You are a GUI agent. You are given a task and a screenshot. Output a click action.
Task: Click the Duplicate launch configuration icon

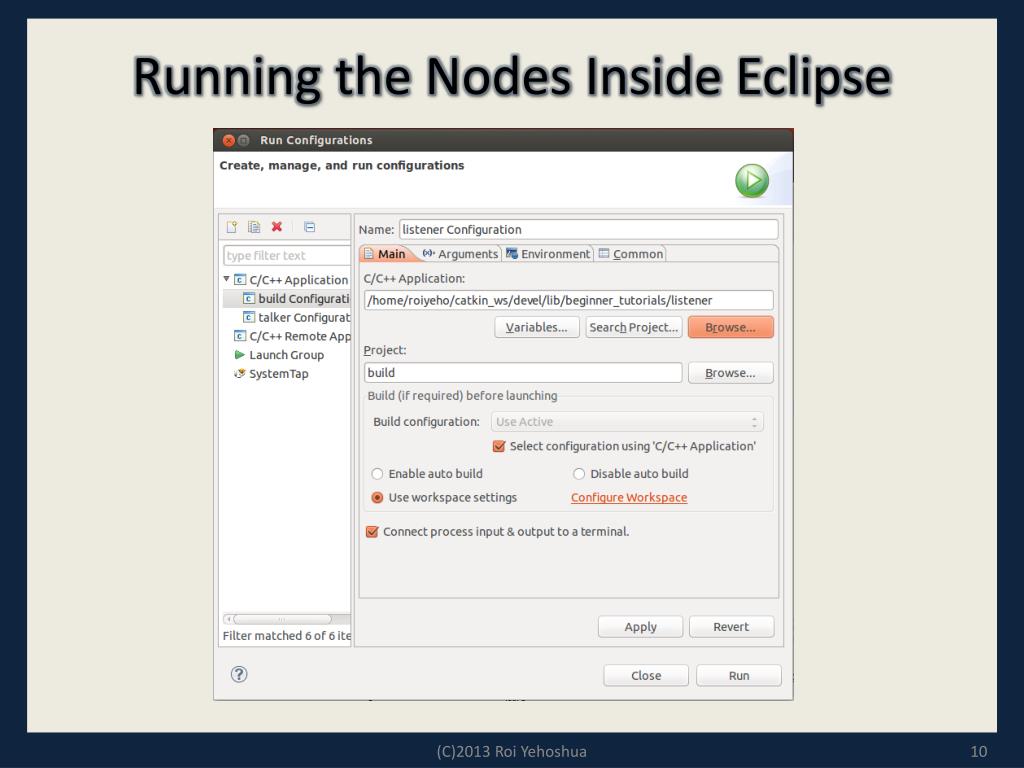[254, 227]
